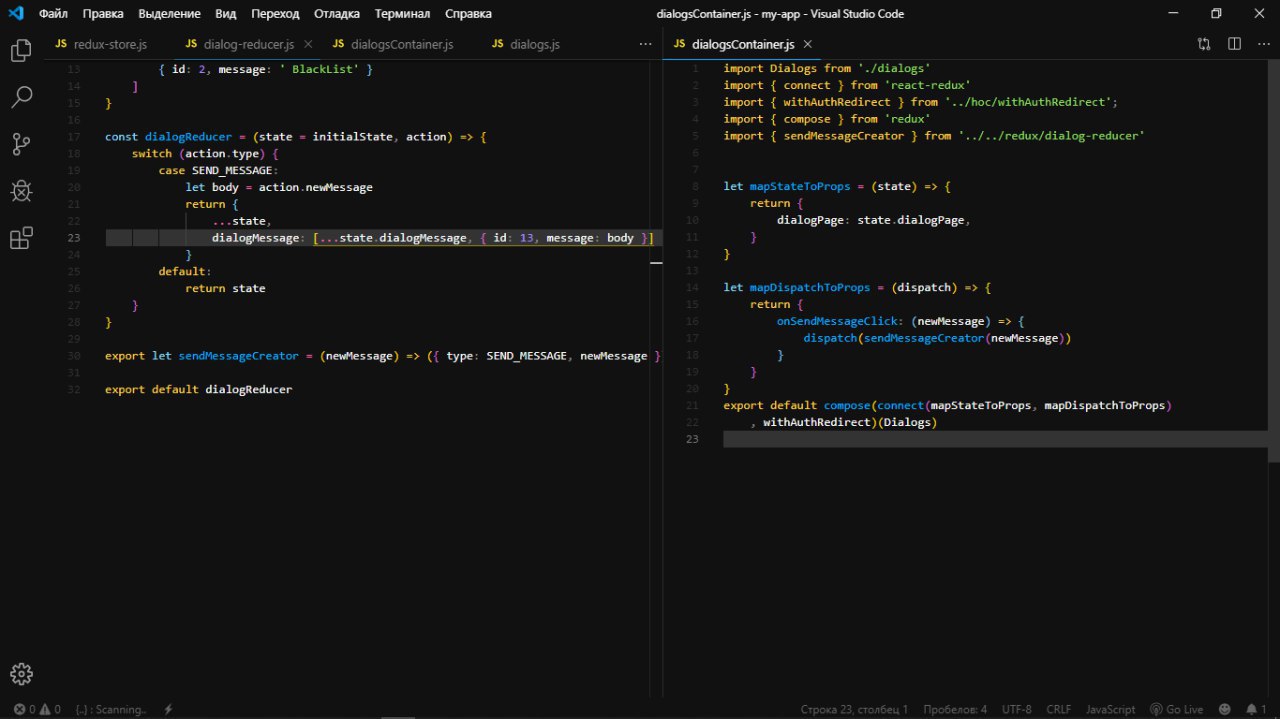Click the Manage gear icon
Image resolution: width=1280 pixels, height=719 pixels.
[x=21, y=674]
